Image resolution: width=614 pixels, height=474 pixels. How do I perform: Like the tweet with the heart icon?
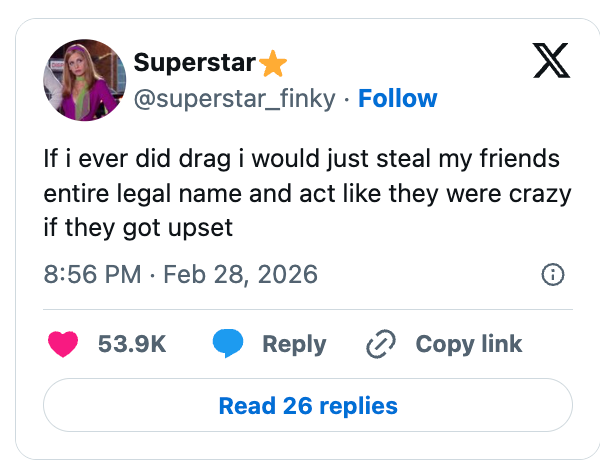click(x=64, y=344)
